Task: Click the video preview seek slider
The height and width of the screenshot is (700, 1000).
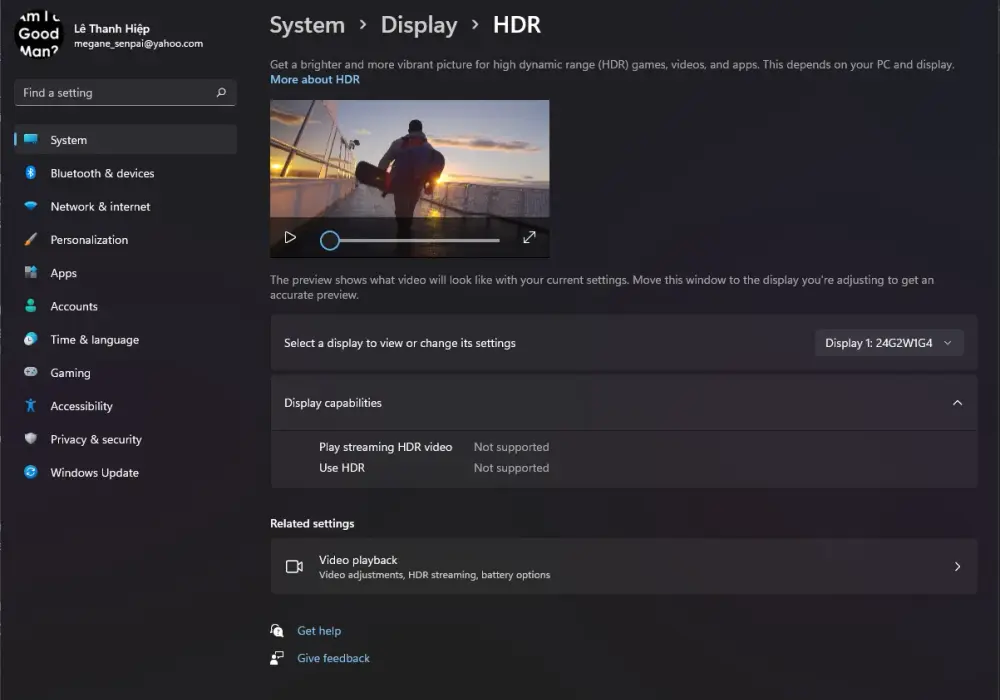Action: coord(410,240)
